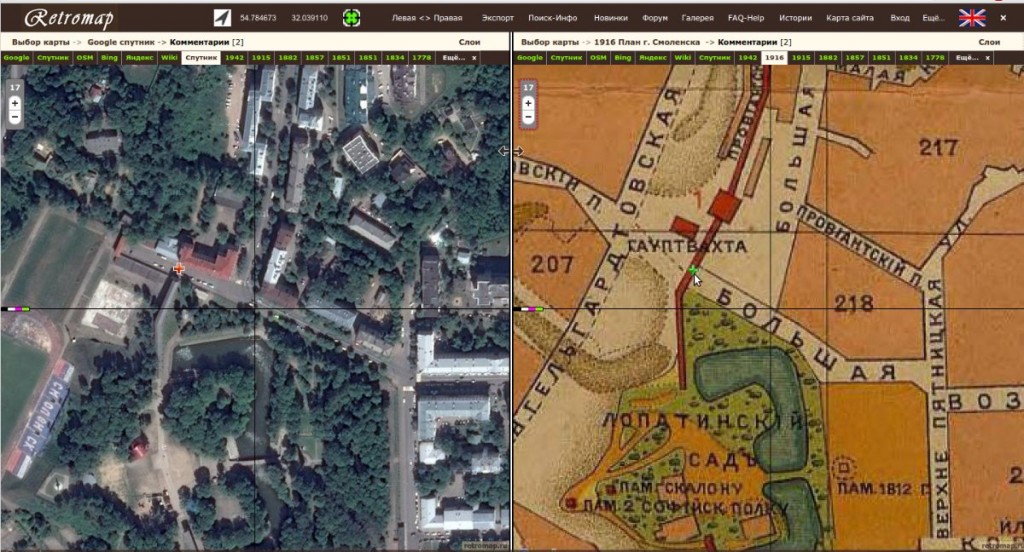The height and width of the screenshot is (552, 1024).
Task: Open the Истории menu item
Action: point(795,18)
